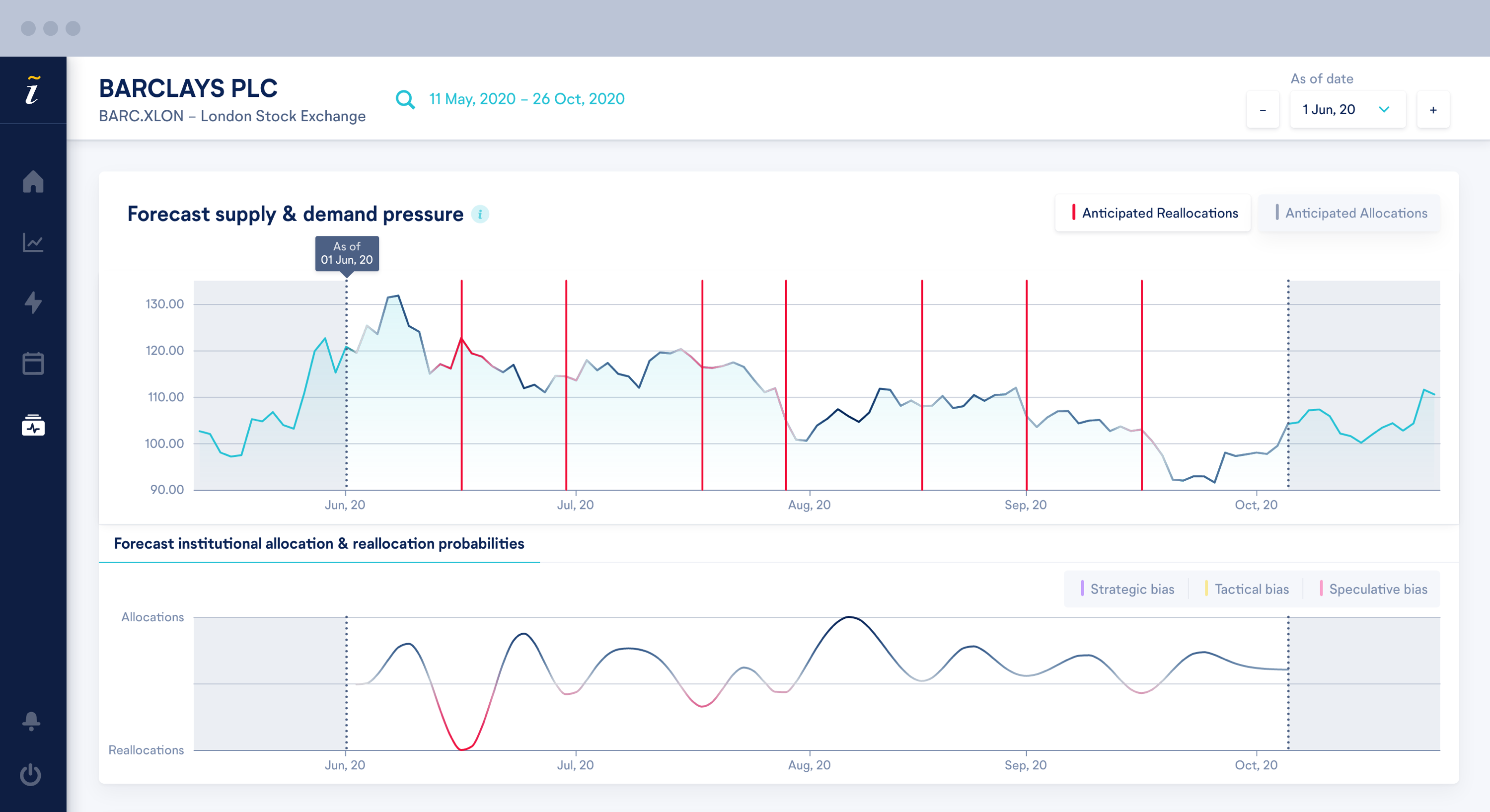This screenshot has height=812, width=1490.
Task: Click the first window control dot
Action: click(x=28, y=28)
